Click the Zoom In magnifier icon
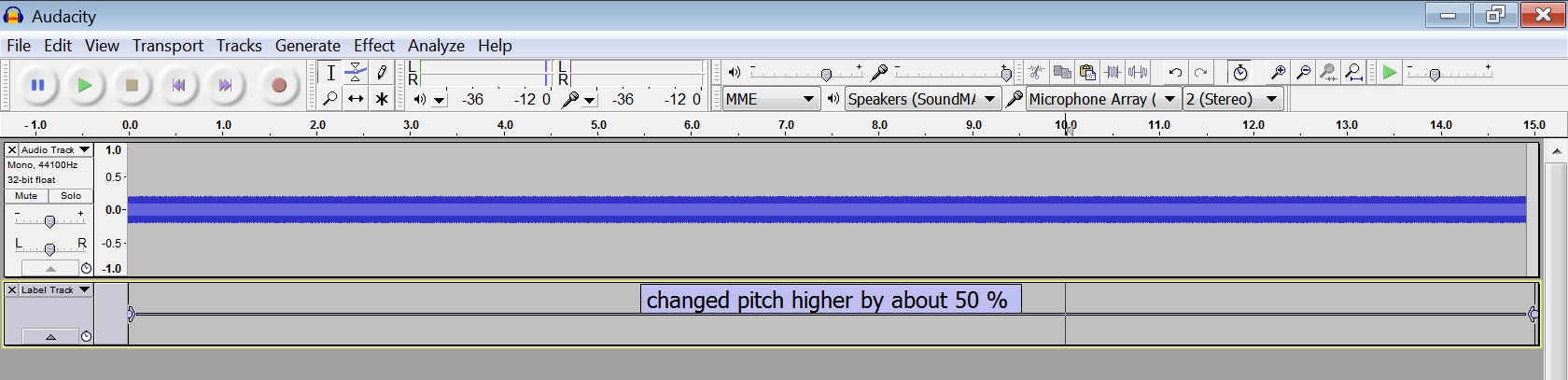Viewport: 1568px width, 380px height. 1278,72
